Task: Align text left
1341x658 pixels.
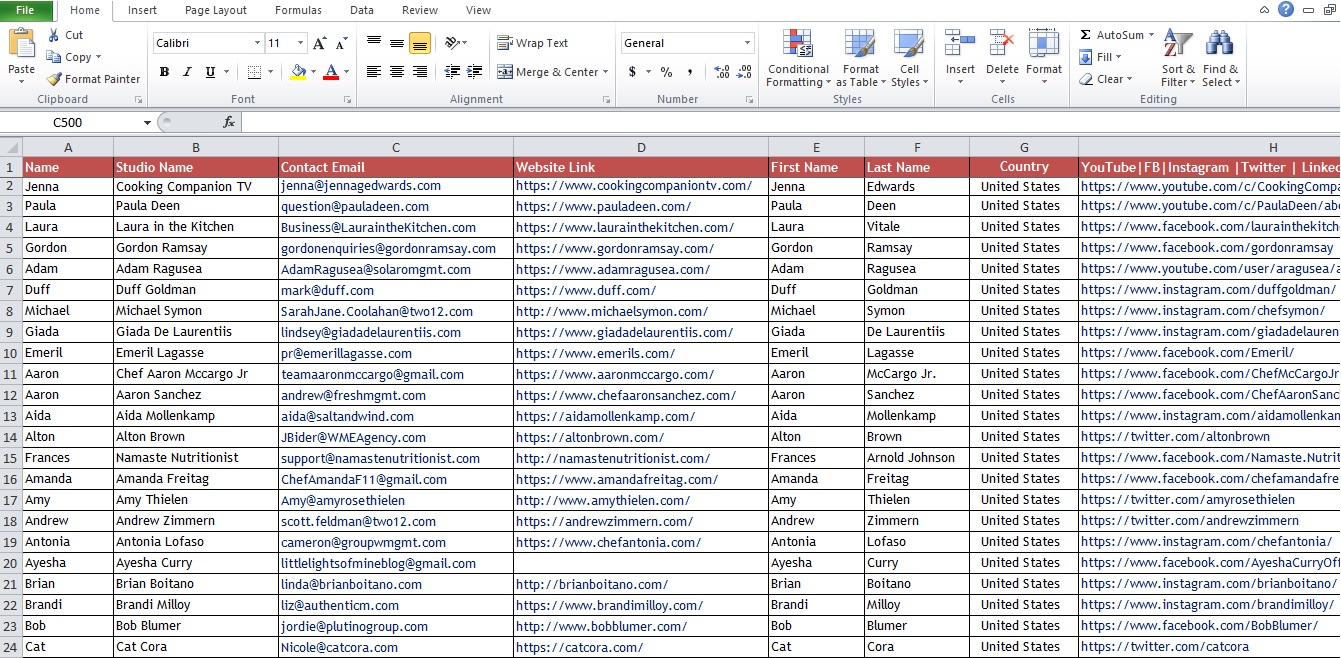Action: point(374,72)
